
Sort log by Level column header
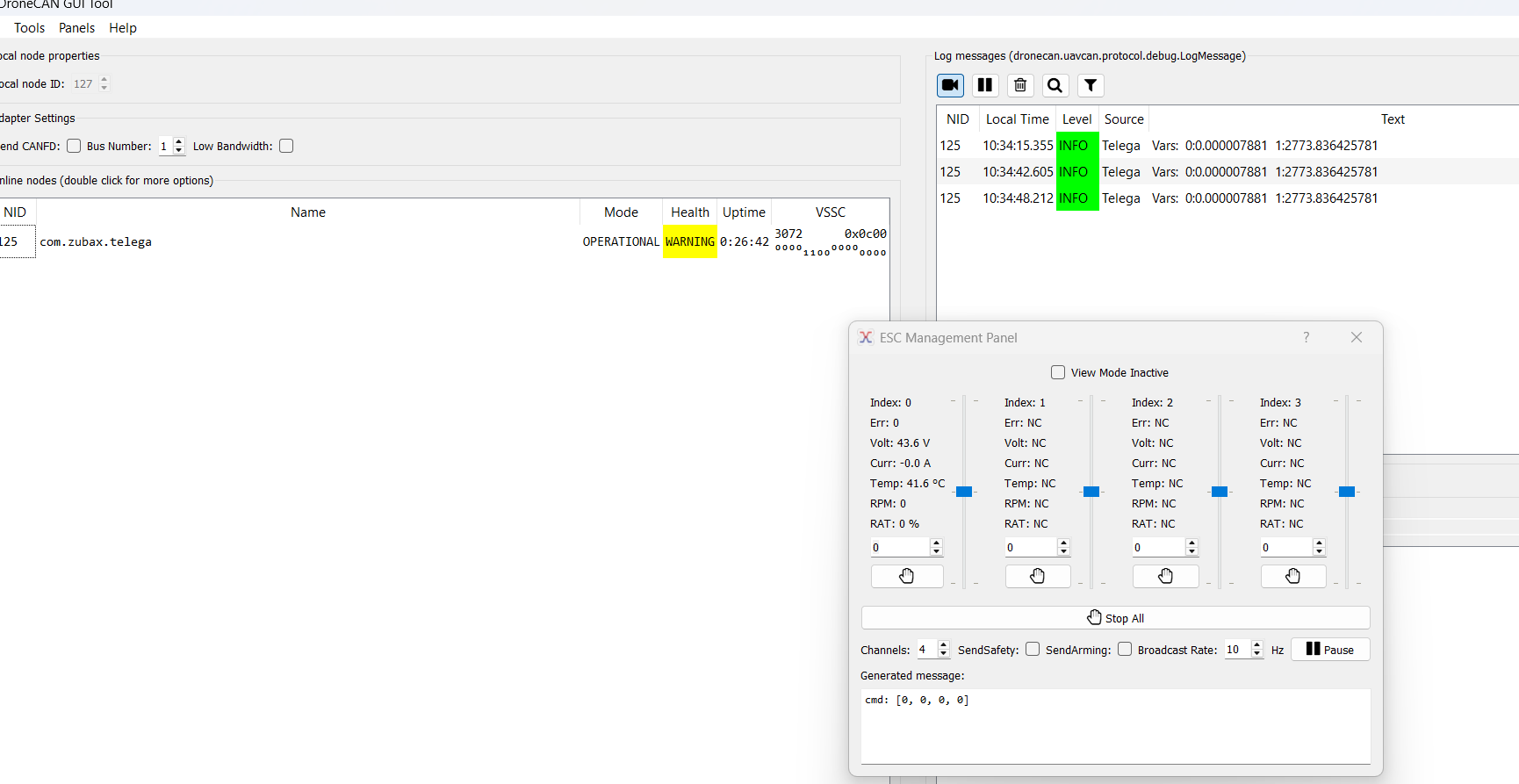pos(1077,119)
